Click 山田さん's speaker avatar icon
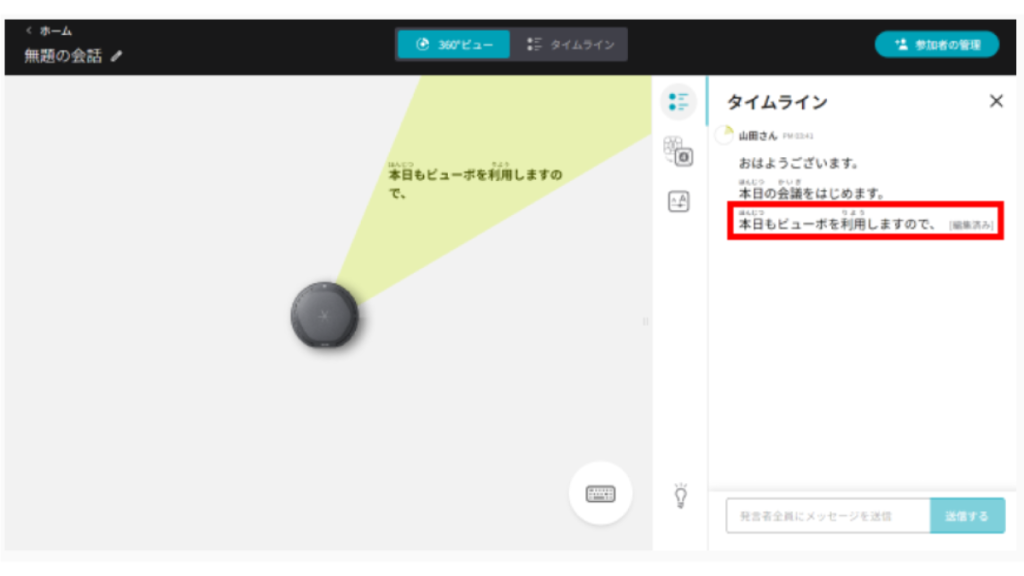This screenshot has width=1024, height=576. [724, 135]
